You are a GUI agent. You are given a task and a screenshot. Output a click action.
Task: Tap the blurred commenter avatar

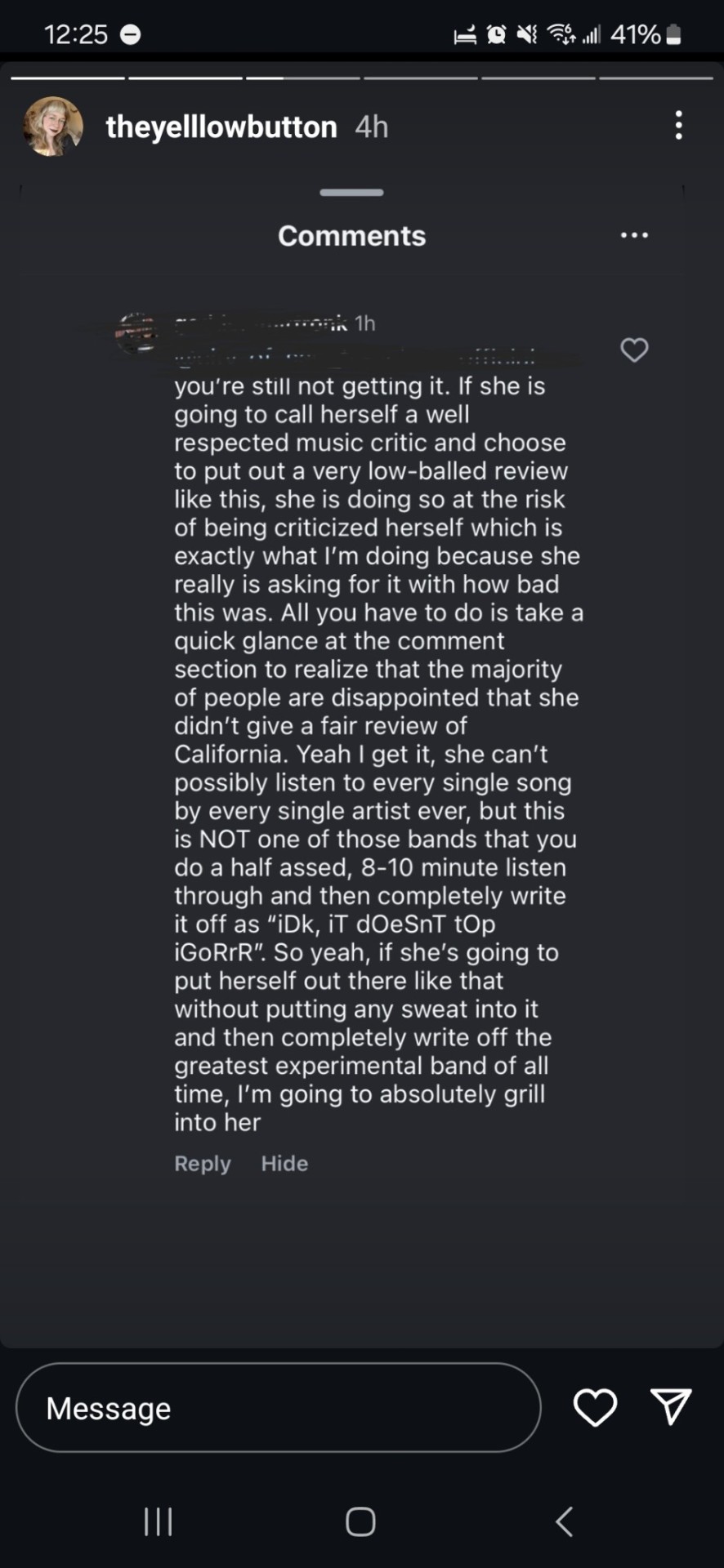pos(137,332)
